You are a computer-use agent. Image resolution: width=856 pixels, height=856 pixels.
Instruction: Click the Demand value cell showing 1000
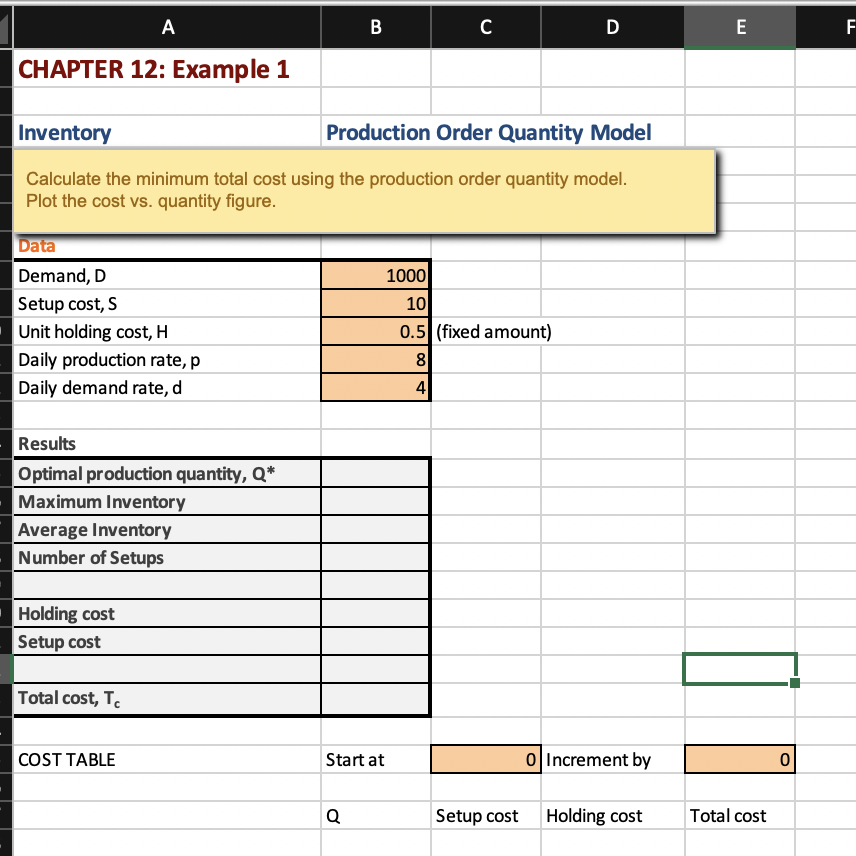pyautogui.click(x=375, y=275)
